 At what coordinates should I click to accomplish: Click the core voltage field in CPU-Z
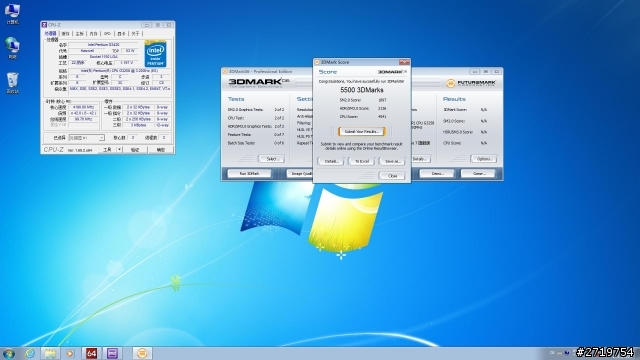(x=127, y=63)
